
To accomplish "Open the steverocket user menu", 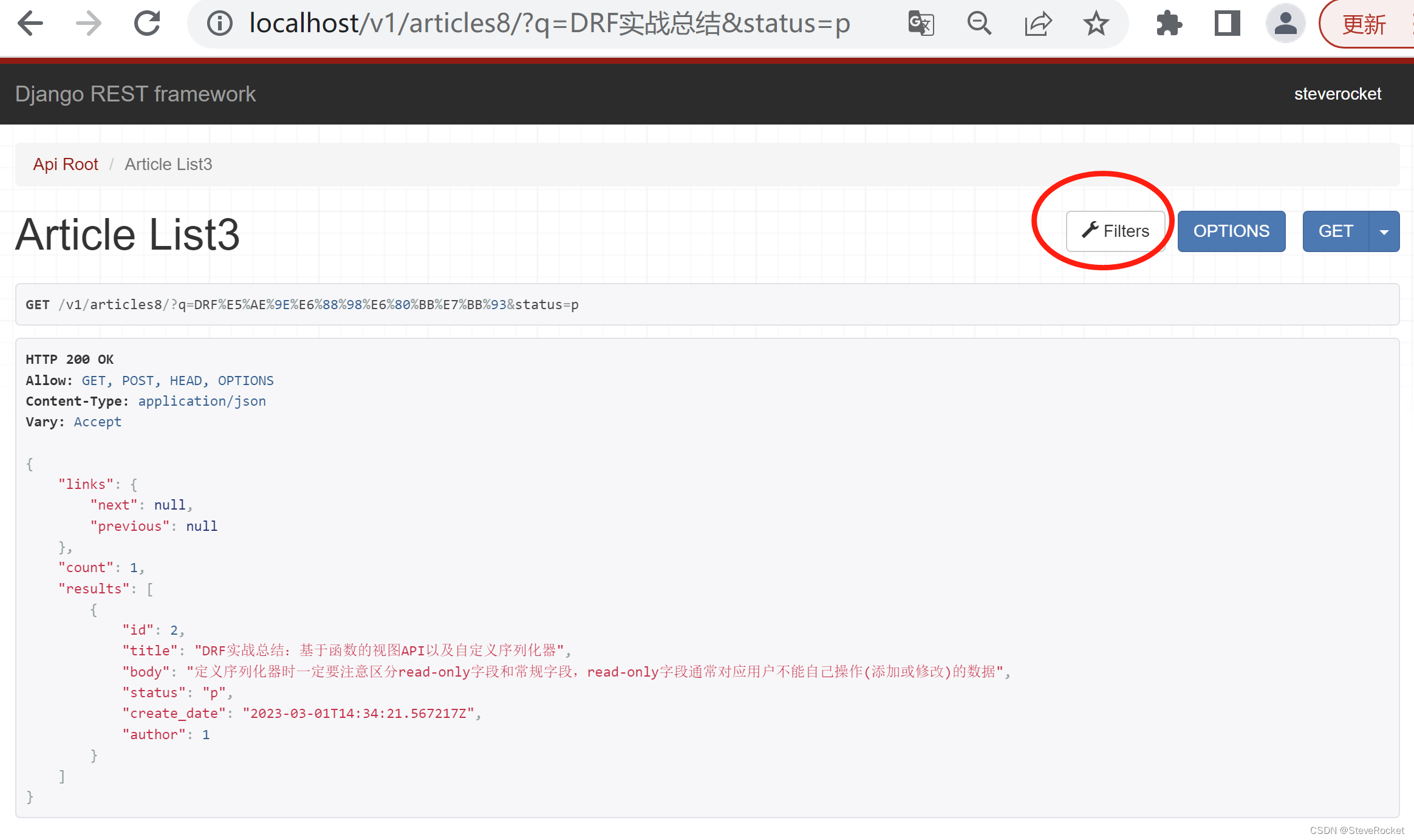I will click(1337, 94).
